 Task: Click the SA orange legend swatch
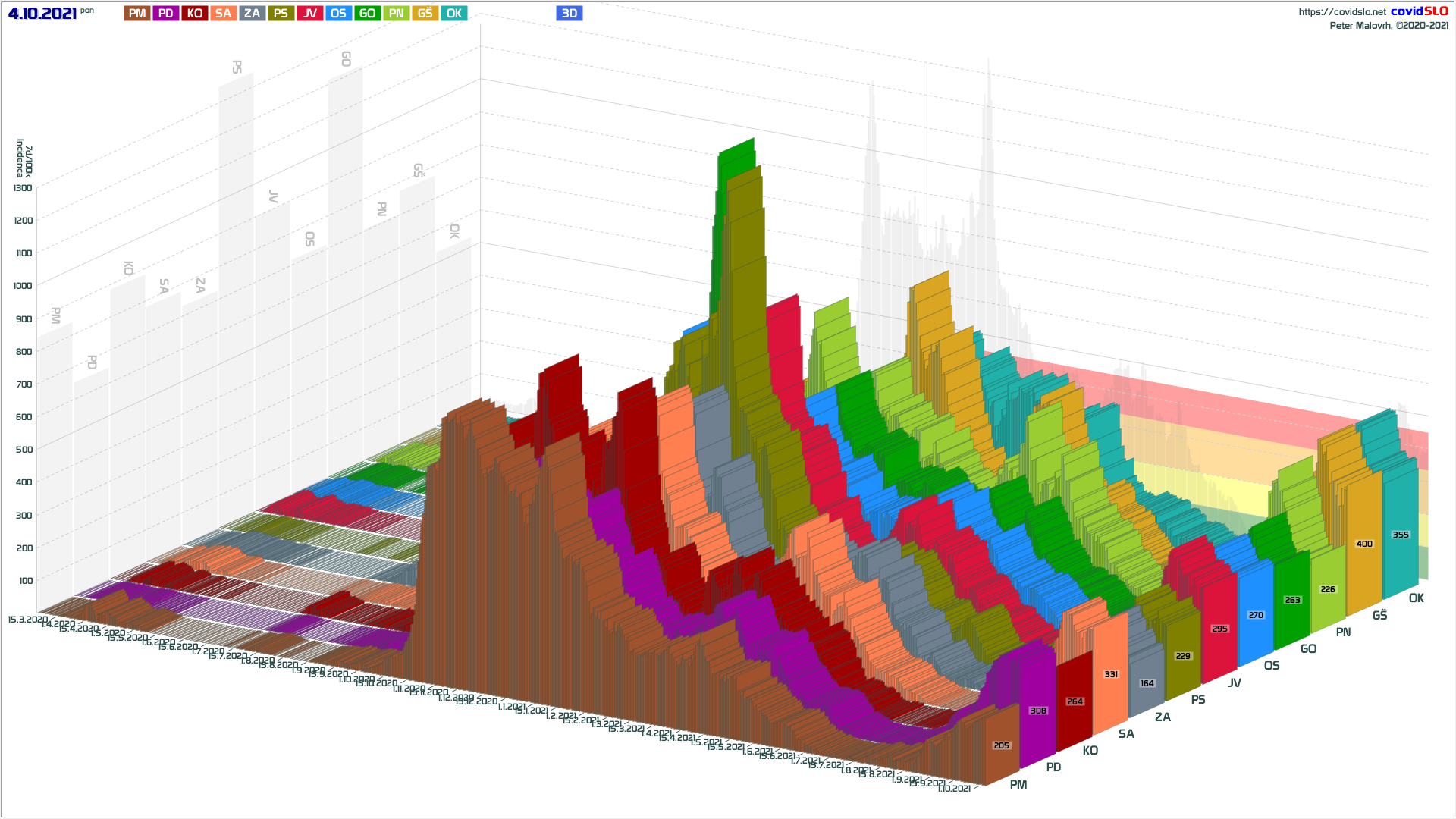(223, 14)
